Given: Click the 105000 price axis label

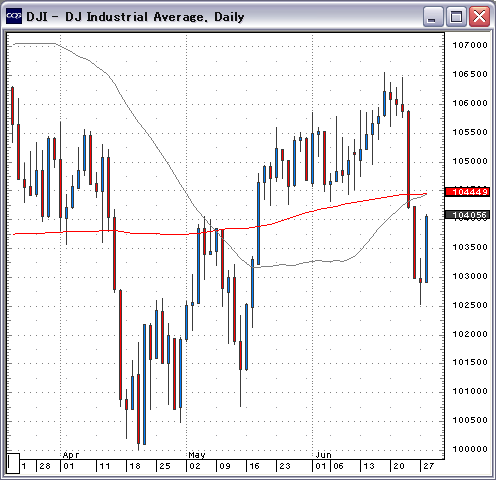Looking at the screenshot, I should point(470,161).
